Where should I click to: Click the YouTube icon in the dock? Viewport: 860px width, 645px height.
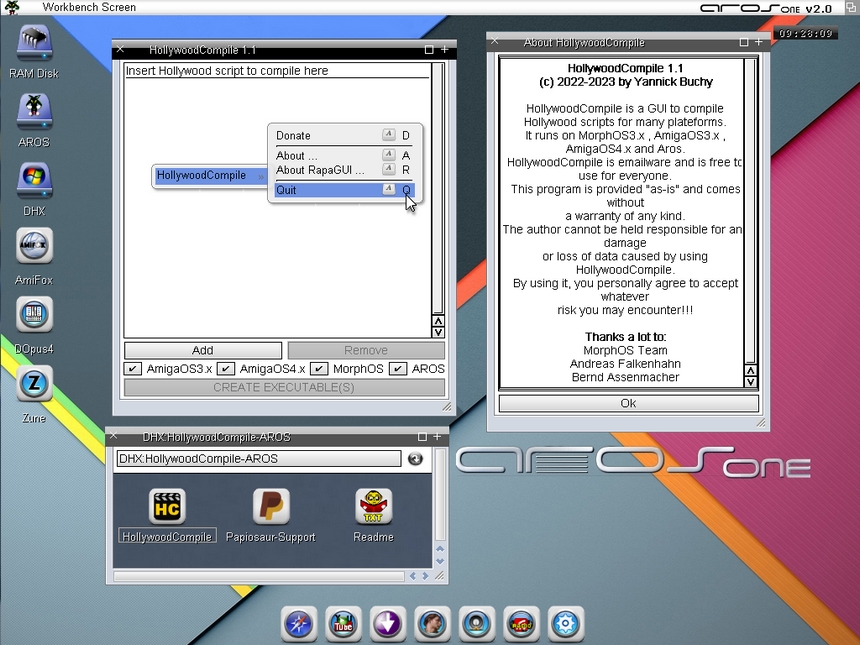tap(344, 623)
